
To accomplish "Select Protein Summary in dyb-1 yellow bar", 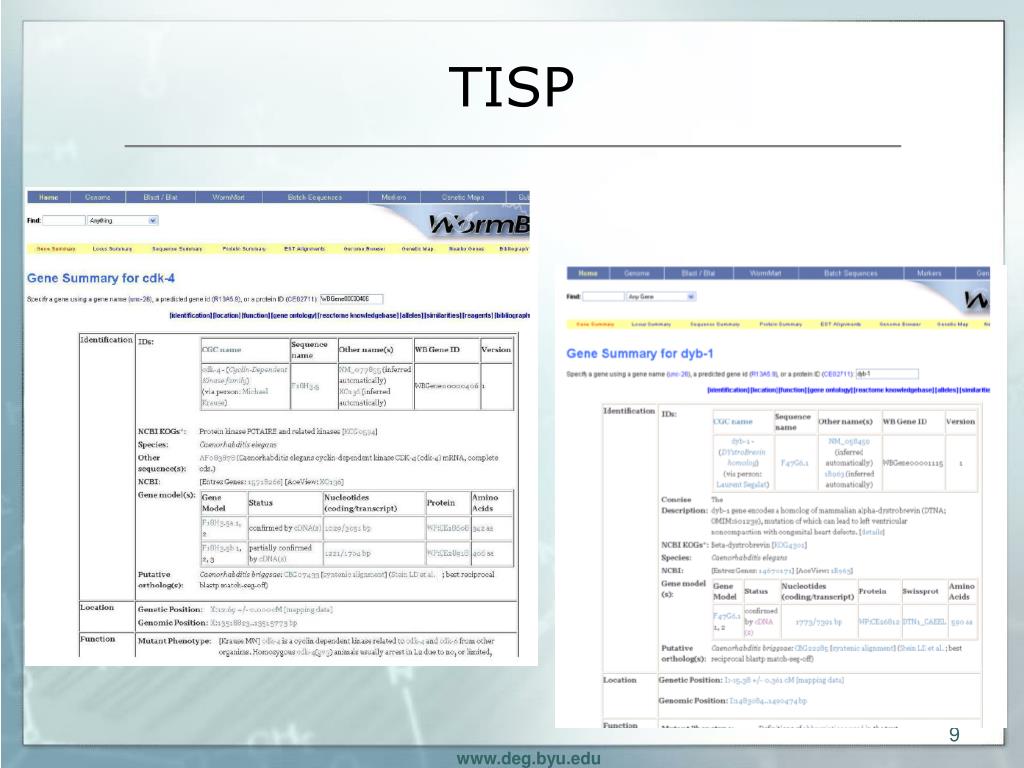I will tap(780, 325).
